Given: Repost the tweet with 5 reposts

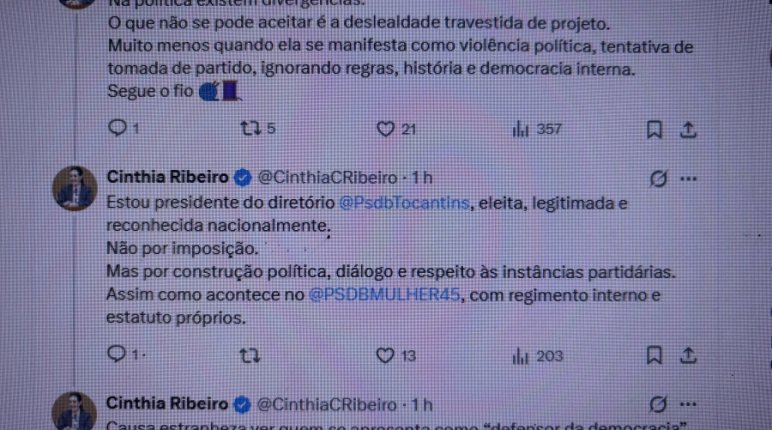Looking at the screenshot, I should (x=250, y=129).
